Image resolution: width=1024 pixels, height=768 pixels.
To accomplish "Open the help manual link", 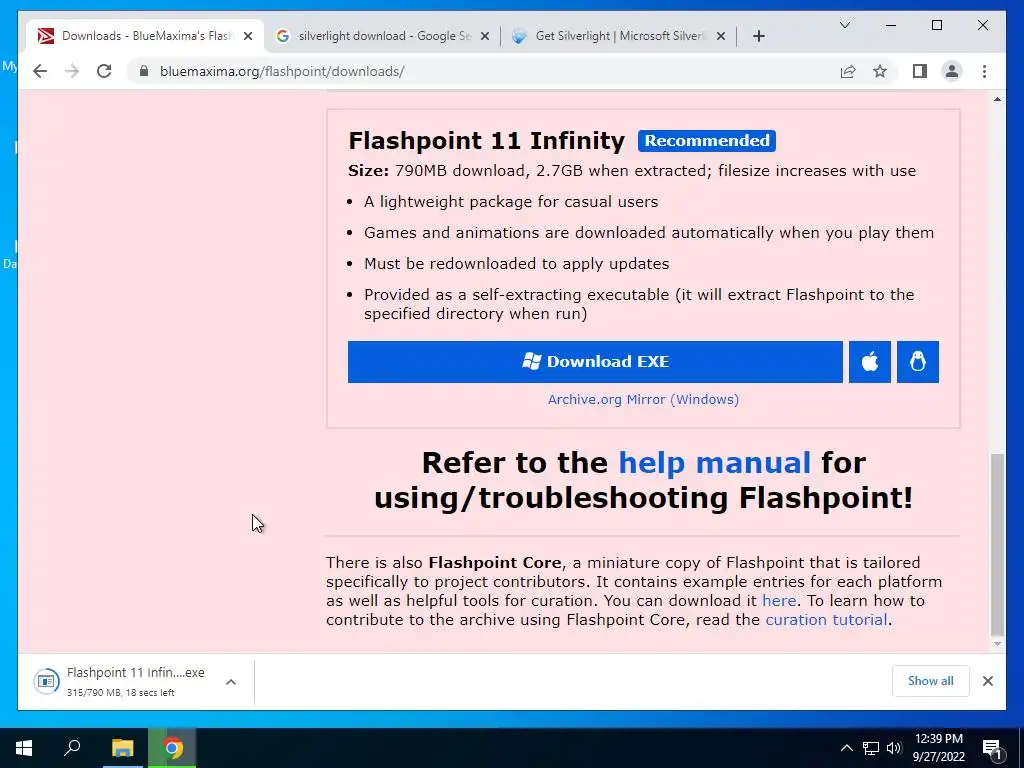I will pos(714,463).
